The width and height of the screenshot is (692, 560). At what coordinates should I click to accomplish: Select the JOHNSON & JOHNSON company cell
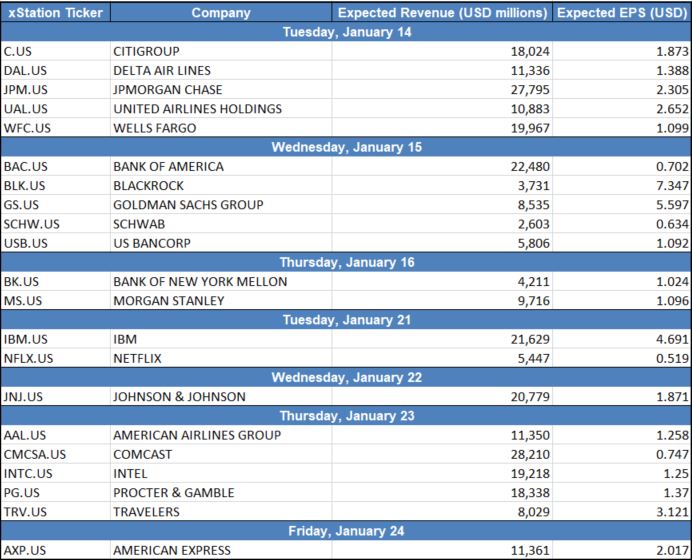179,397
